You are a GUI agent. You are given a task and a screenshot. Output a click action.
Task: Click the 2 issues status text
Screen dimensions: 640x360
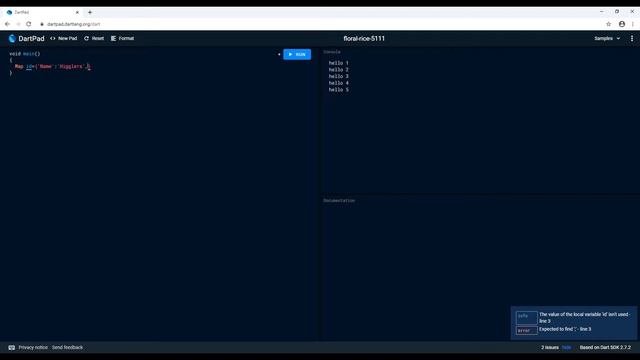pyautogui.click(x=550, y=347)
